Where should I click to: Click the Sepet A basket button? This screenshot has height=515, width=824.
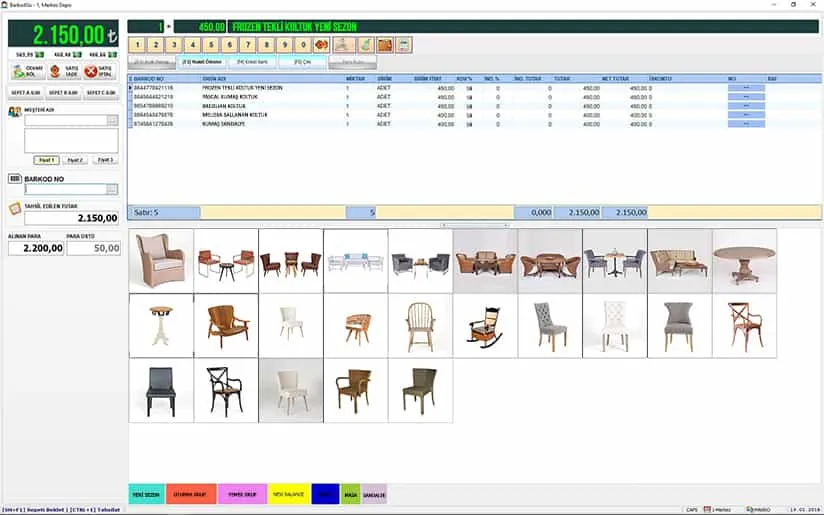tap(24, 93)
